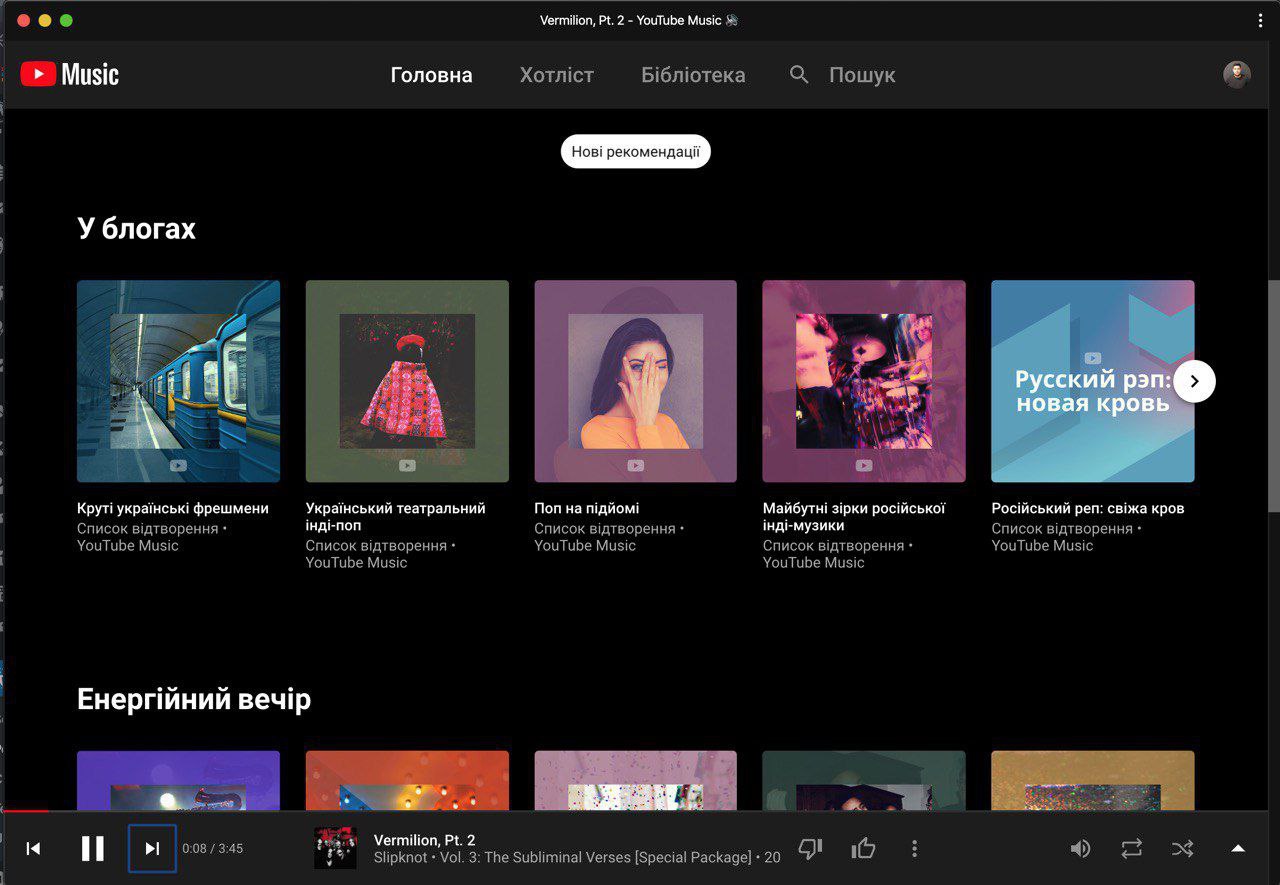Open dark green Енергійний вечір thumbnail
1280x885 pixels.
pos(864,780)
